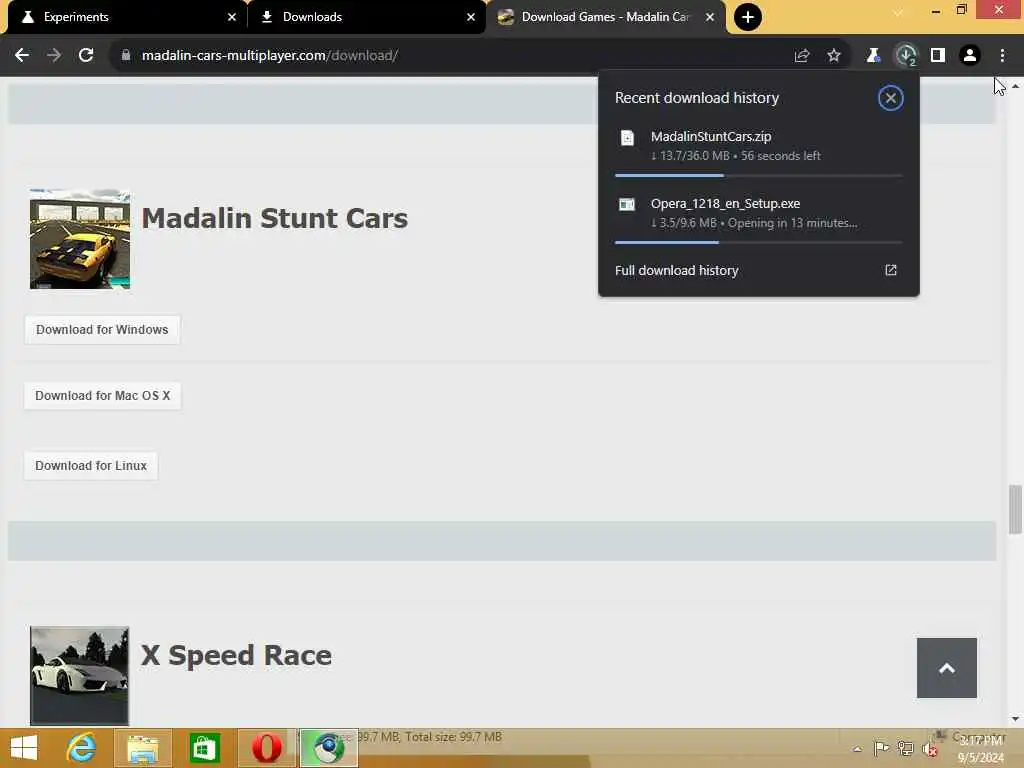Screen dimensions: 1024x768
Task: Go back to the previous page
Action: point(22,56)
